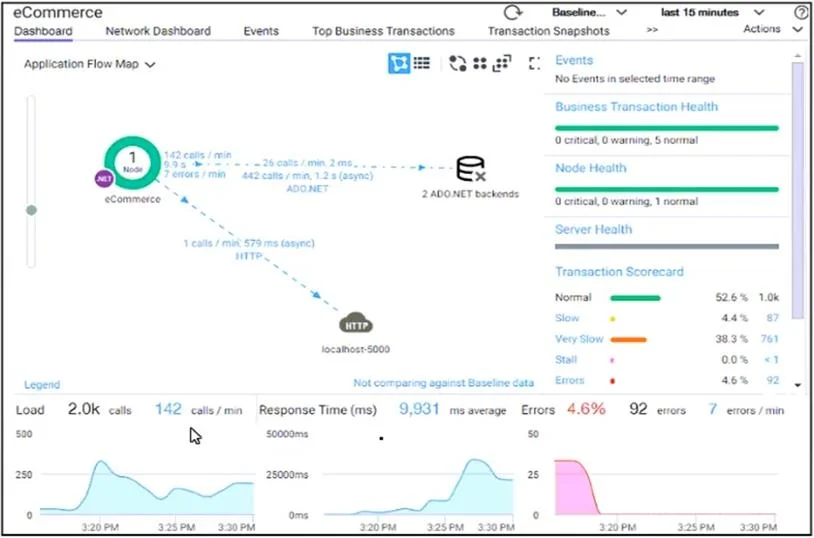Select the four-dot grid layout icon
The image size is (814, 538).
click(480, 63)
